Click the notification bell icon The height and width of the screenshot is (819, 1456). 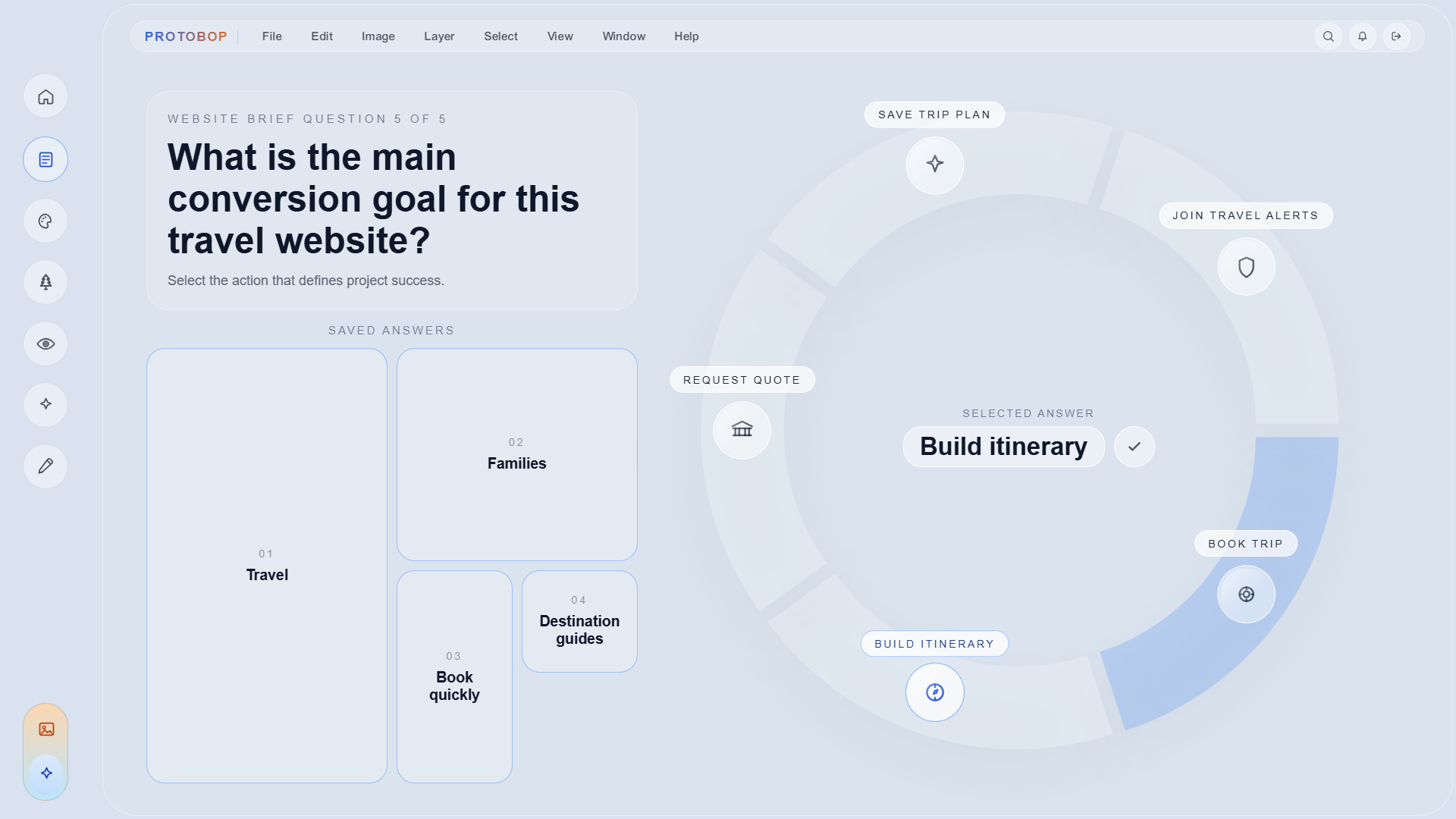point(1362,36)
